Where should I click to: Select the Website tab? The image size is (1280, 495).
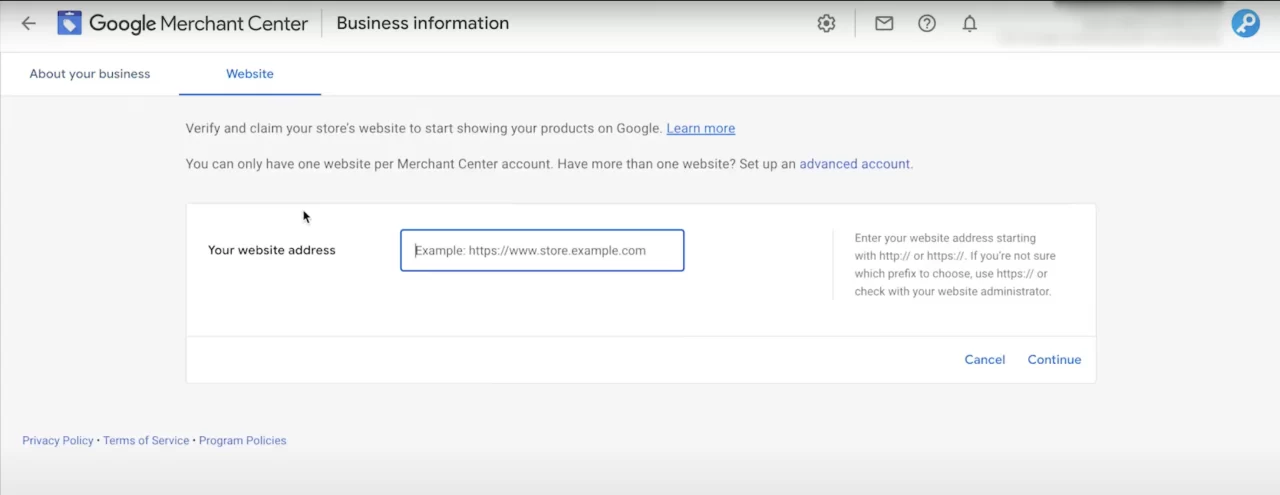[250, 74]
